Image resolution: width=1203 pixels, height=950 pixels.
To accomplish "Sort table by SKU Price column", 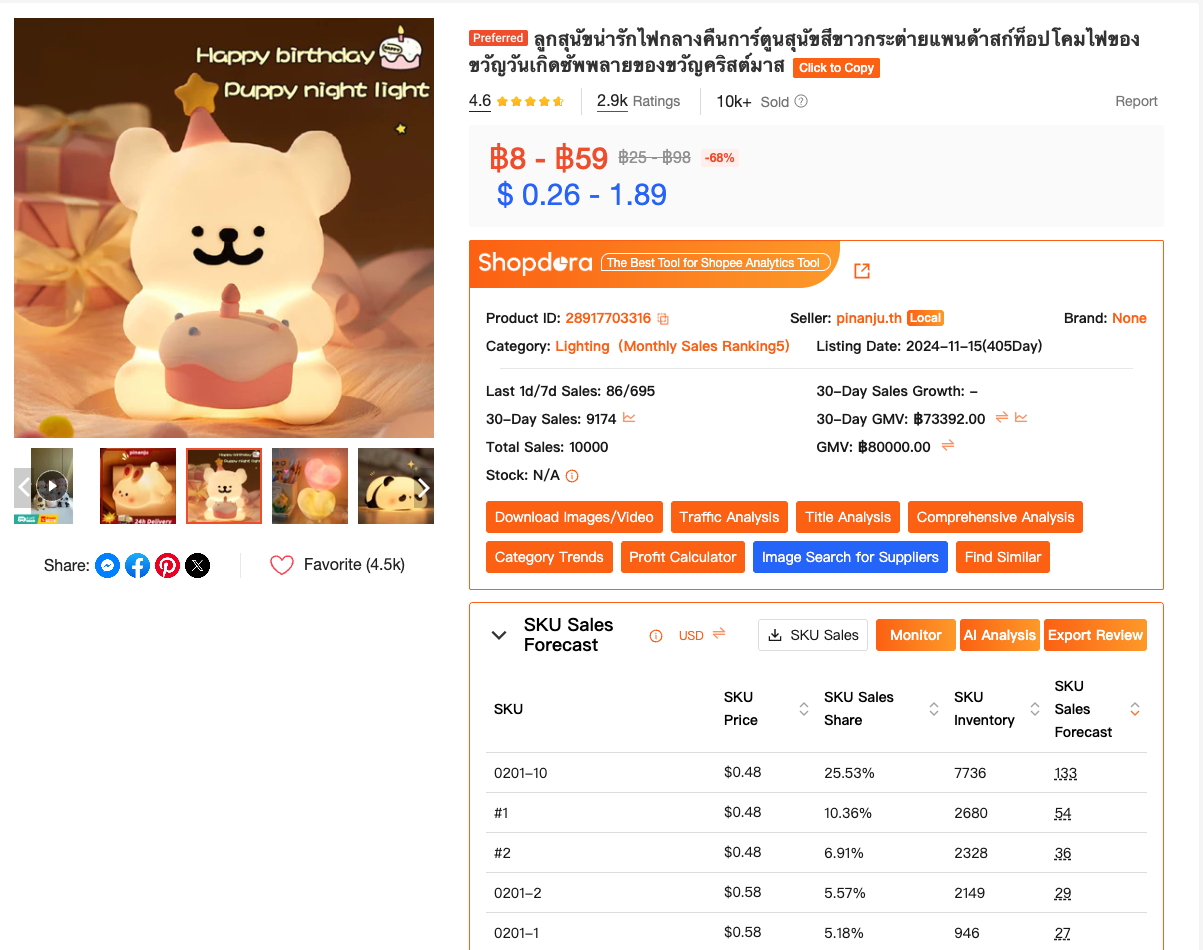I will [x=803, y=709].
